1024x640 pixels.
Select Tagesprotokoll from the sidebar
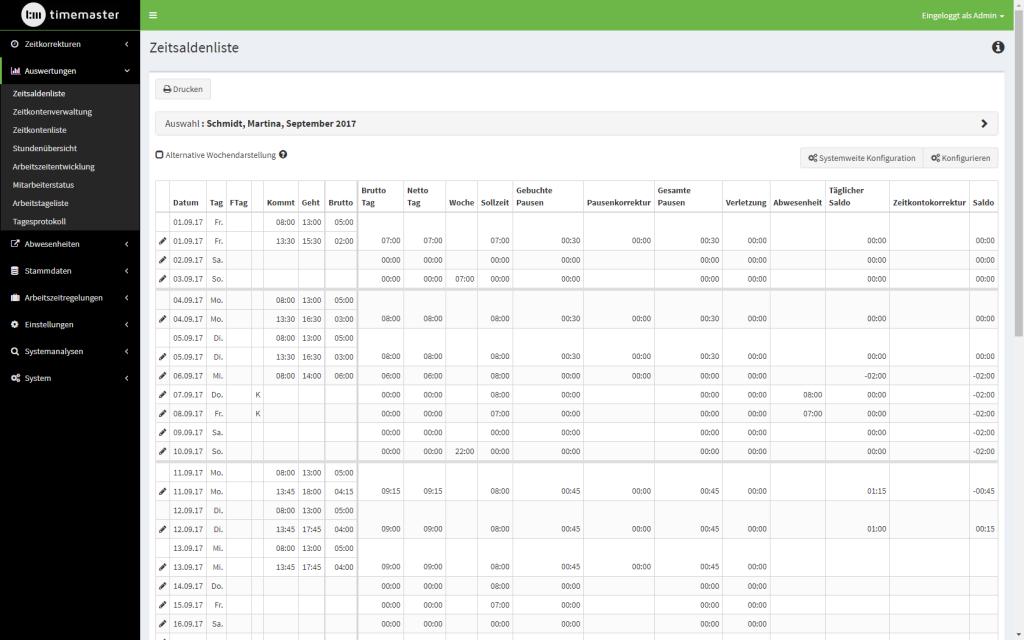coord(40,222)
